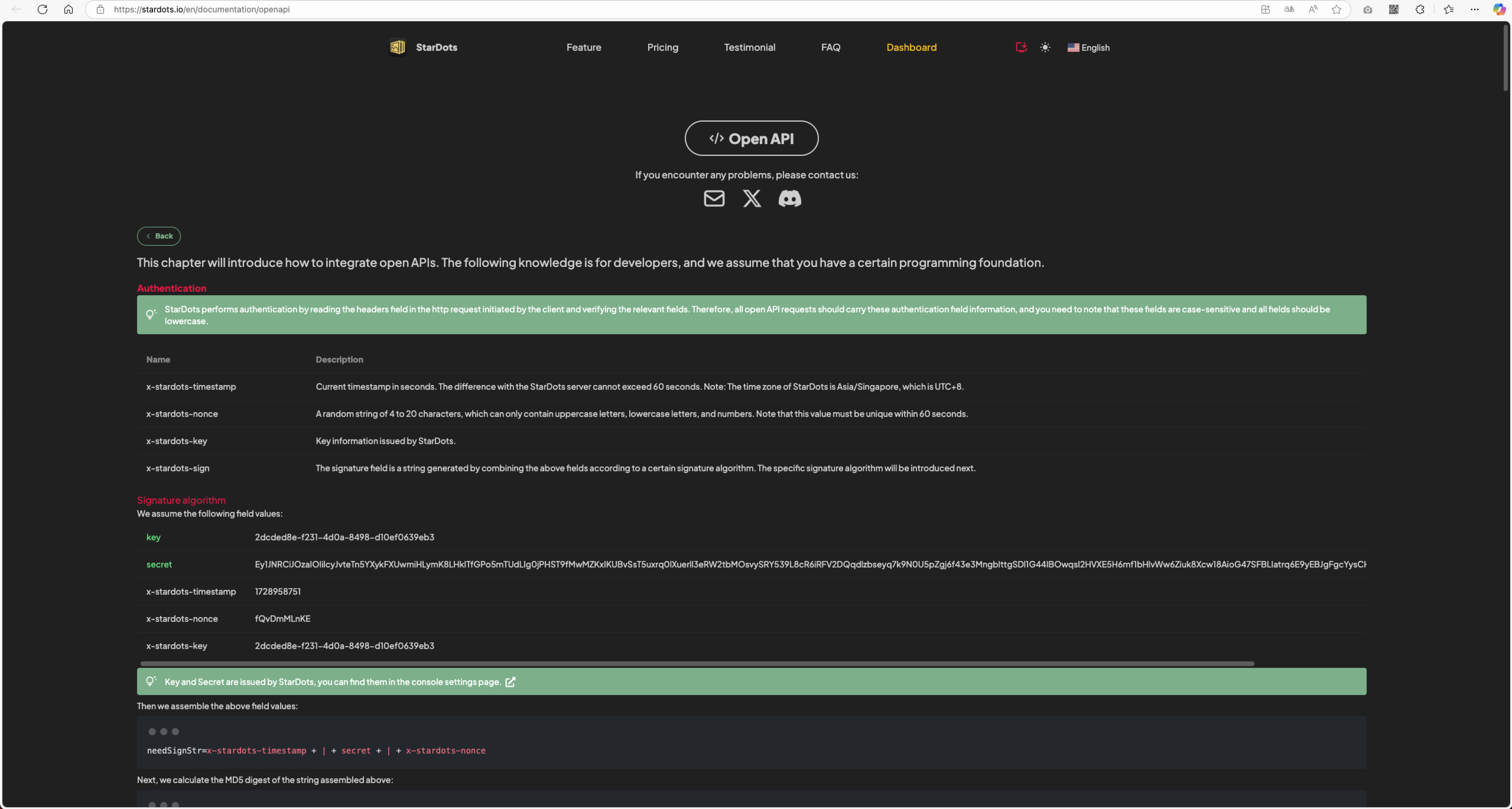1512x809 pixels.
Task: Click the FAQ navigation link
Action: pyautogui.click(x=830, y=47)
